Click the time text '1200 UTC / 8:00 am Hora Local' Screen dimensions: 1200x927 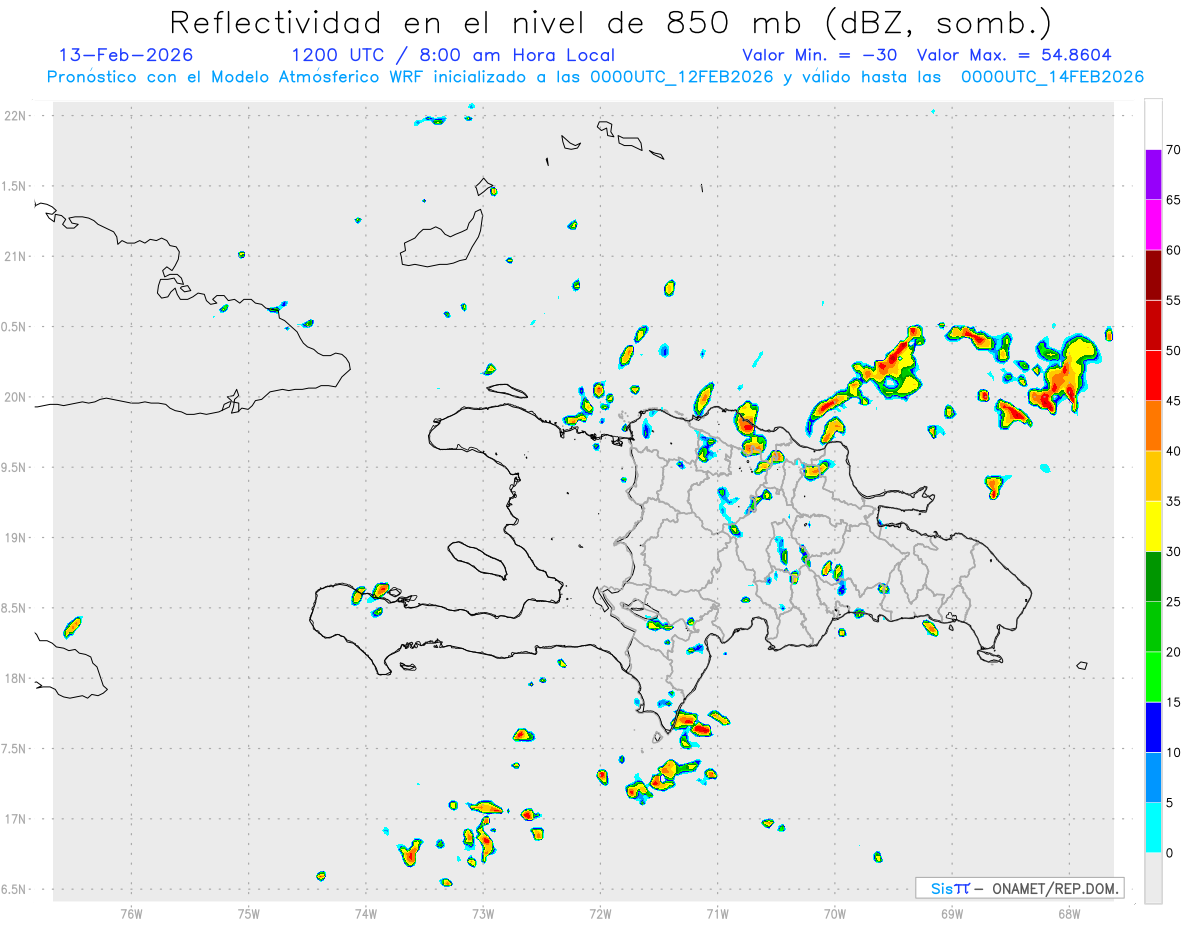point(453,55)
